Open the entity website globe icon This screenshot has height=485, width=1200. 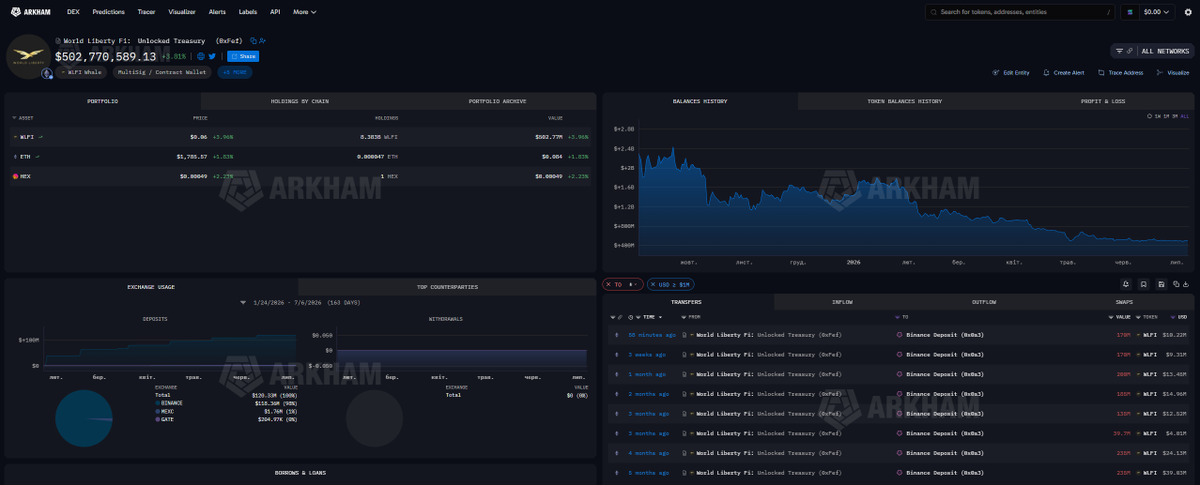(x=201, y=56)
